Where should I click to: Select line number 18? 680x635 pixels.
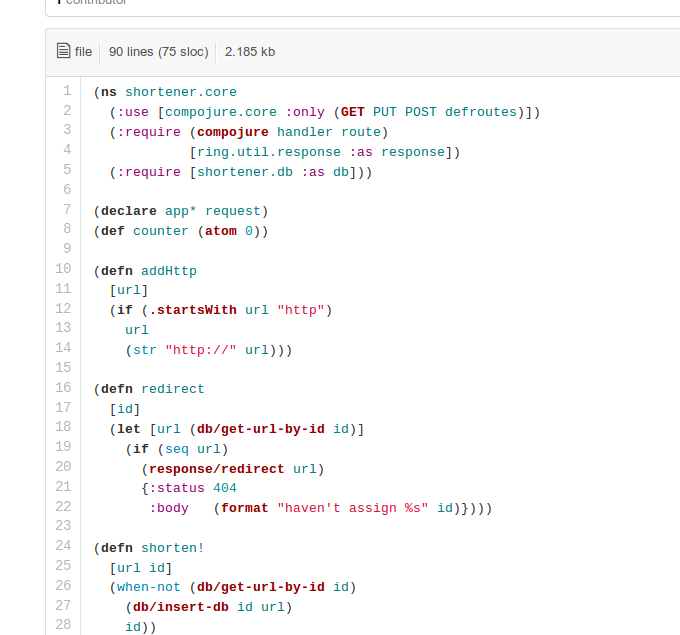pyautogui.click(x=63, y=427)
